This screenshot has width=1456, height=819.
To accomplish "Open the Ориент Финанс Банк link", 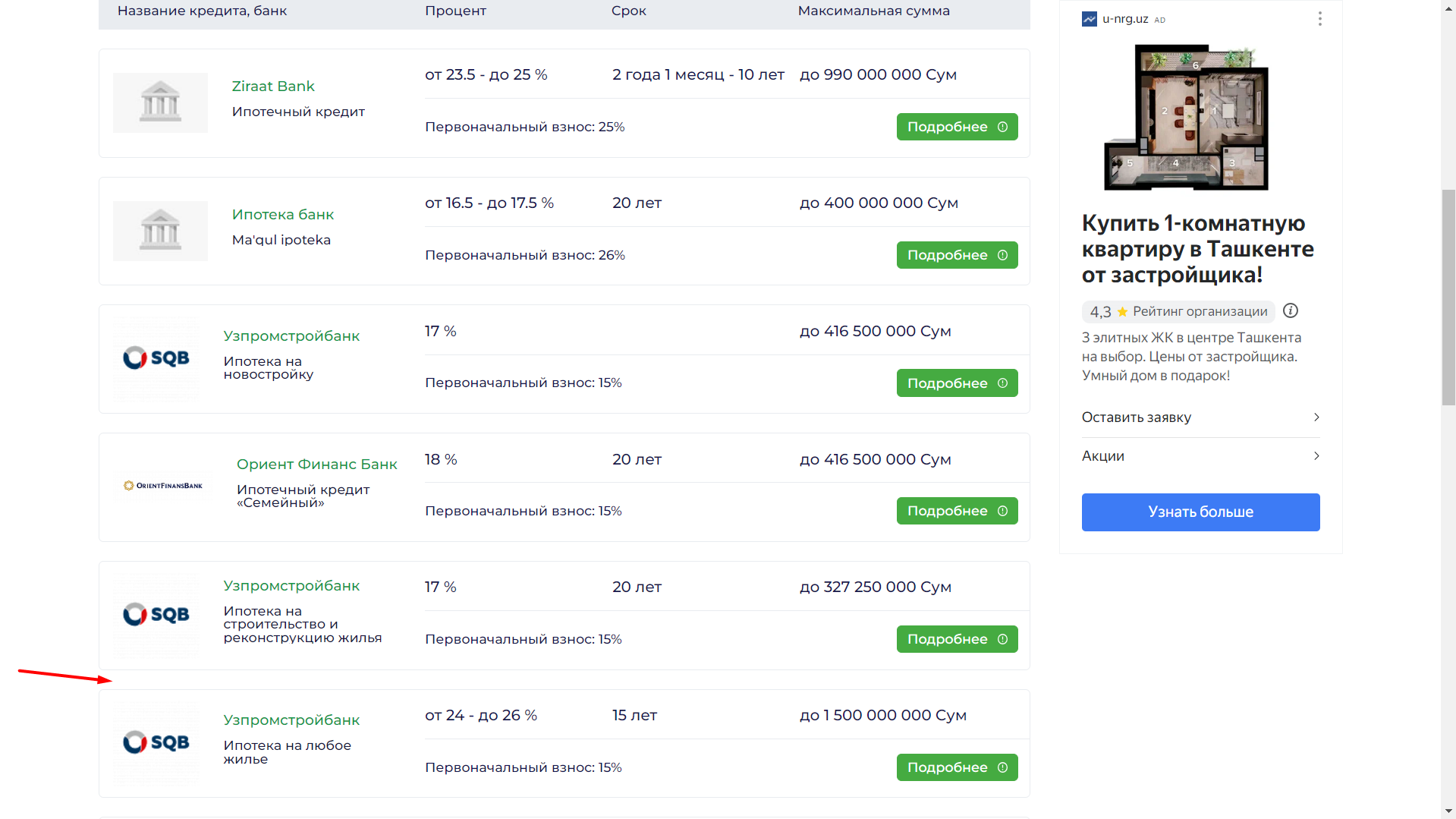I will [316, 464].
